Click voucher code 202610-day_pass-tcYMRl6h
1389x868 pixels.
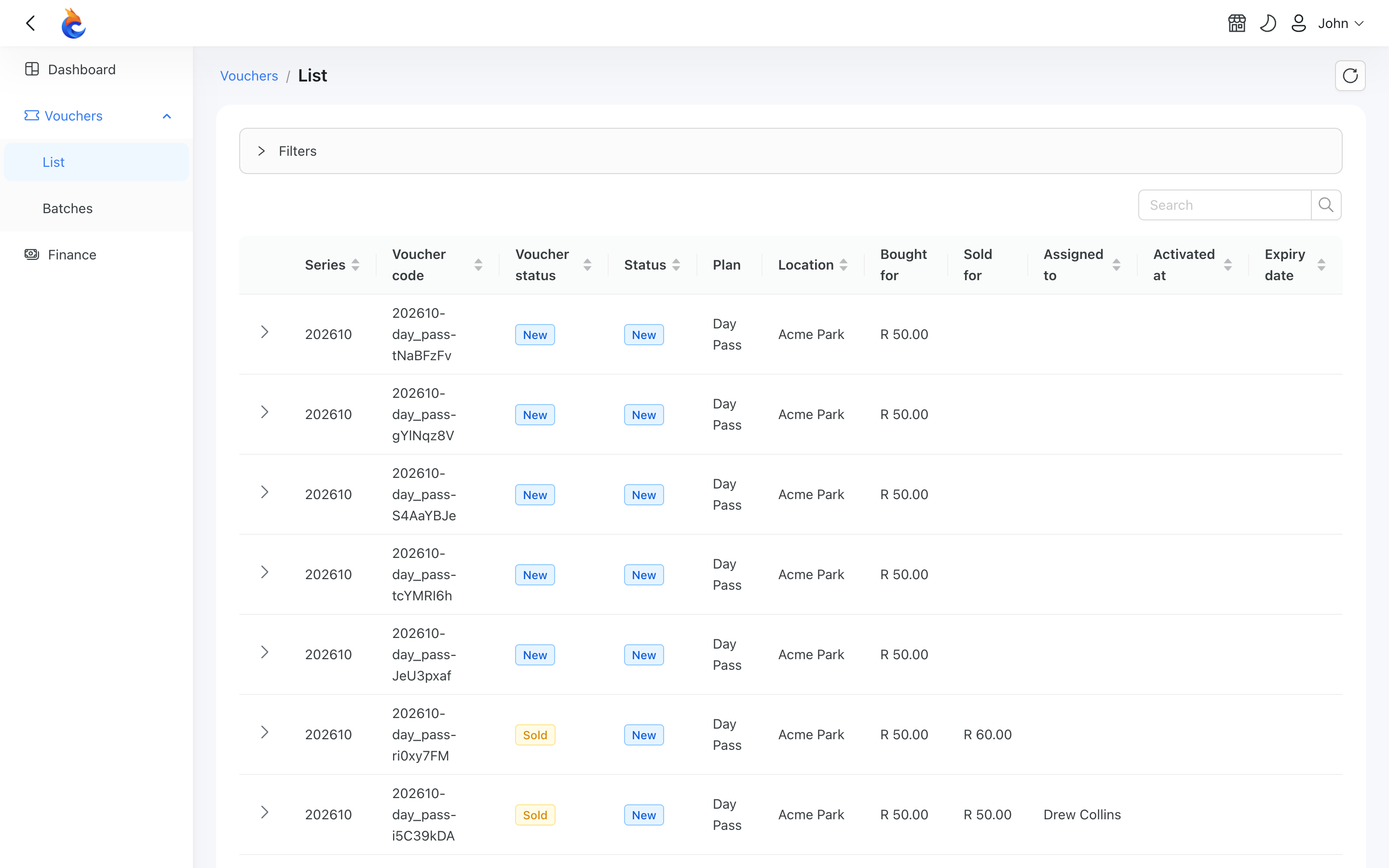pos(424,575)
